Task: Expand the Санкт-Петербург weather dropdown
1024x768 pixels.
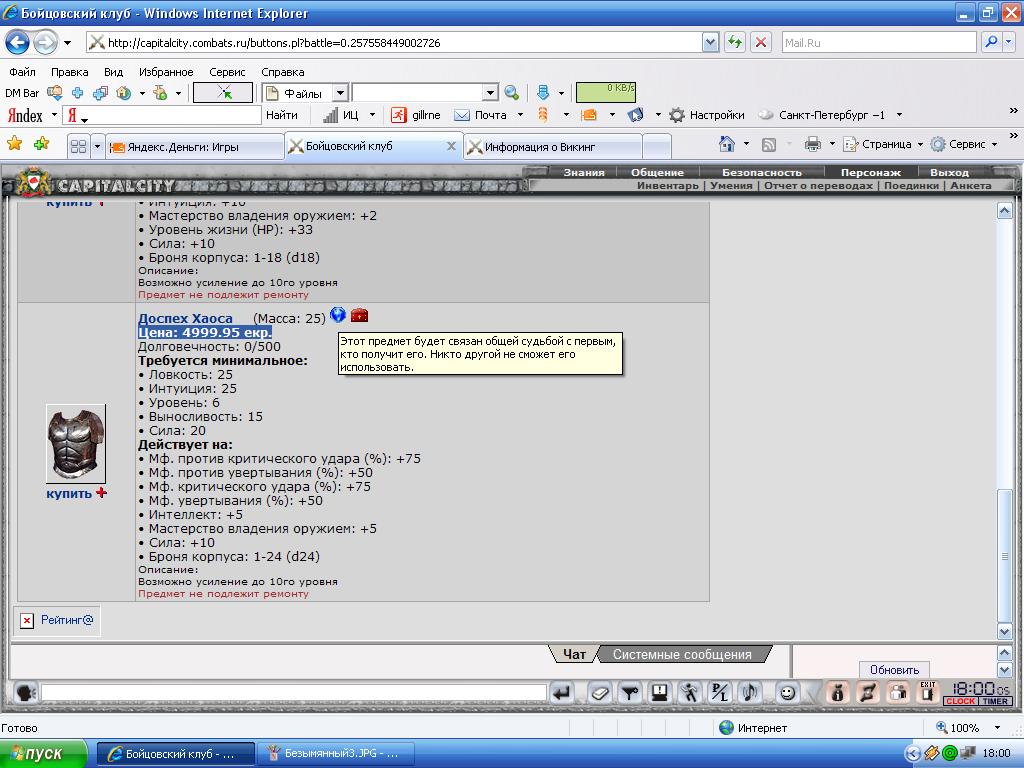Action: click(x=899, y=115)
